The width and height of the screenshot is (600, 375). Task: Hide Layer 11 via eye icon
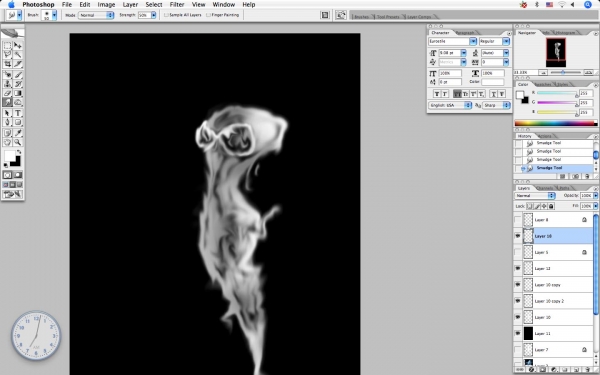518,333
